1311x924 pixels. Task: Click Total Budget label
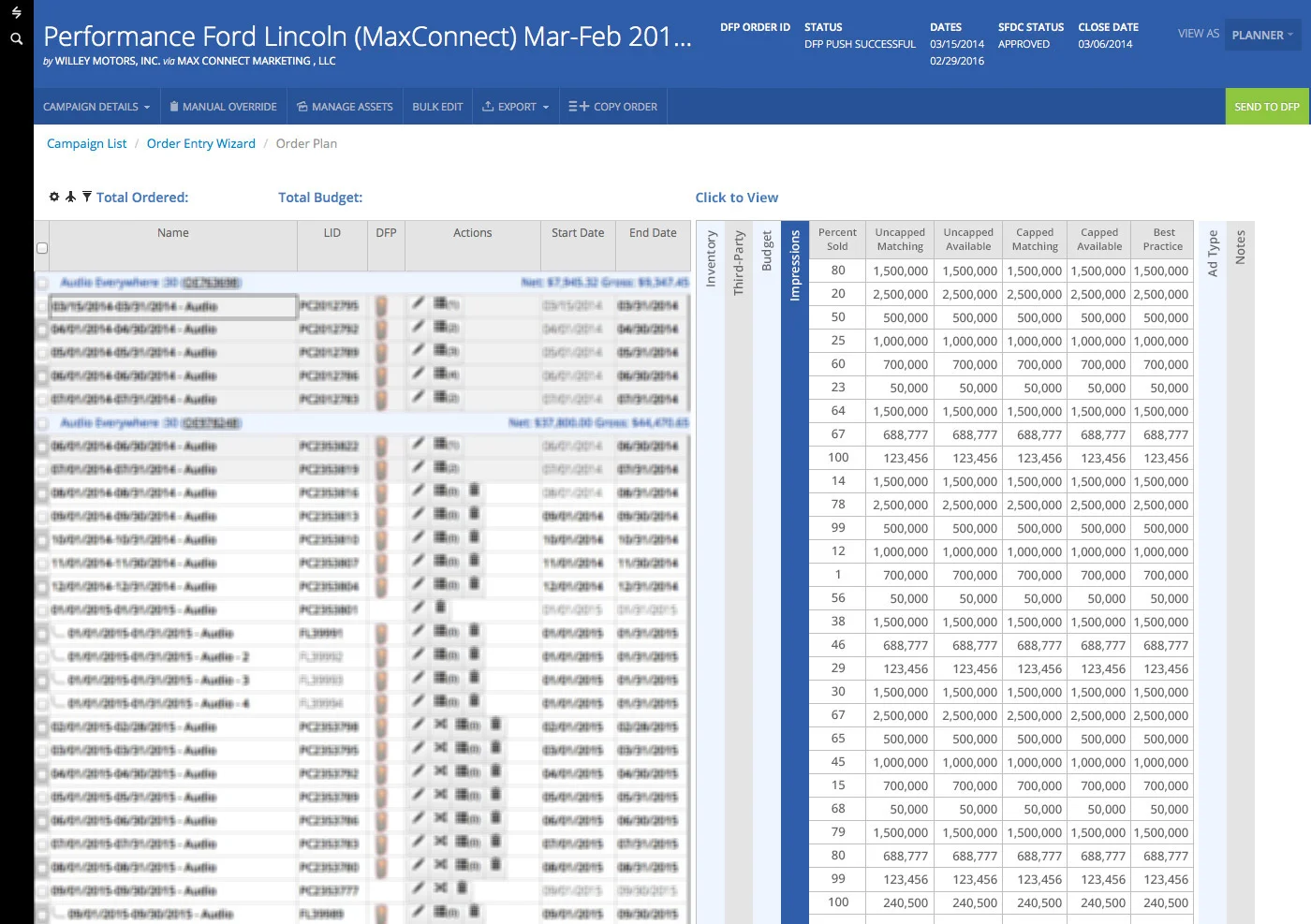320,198
